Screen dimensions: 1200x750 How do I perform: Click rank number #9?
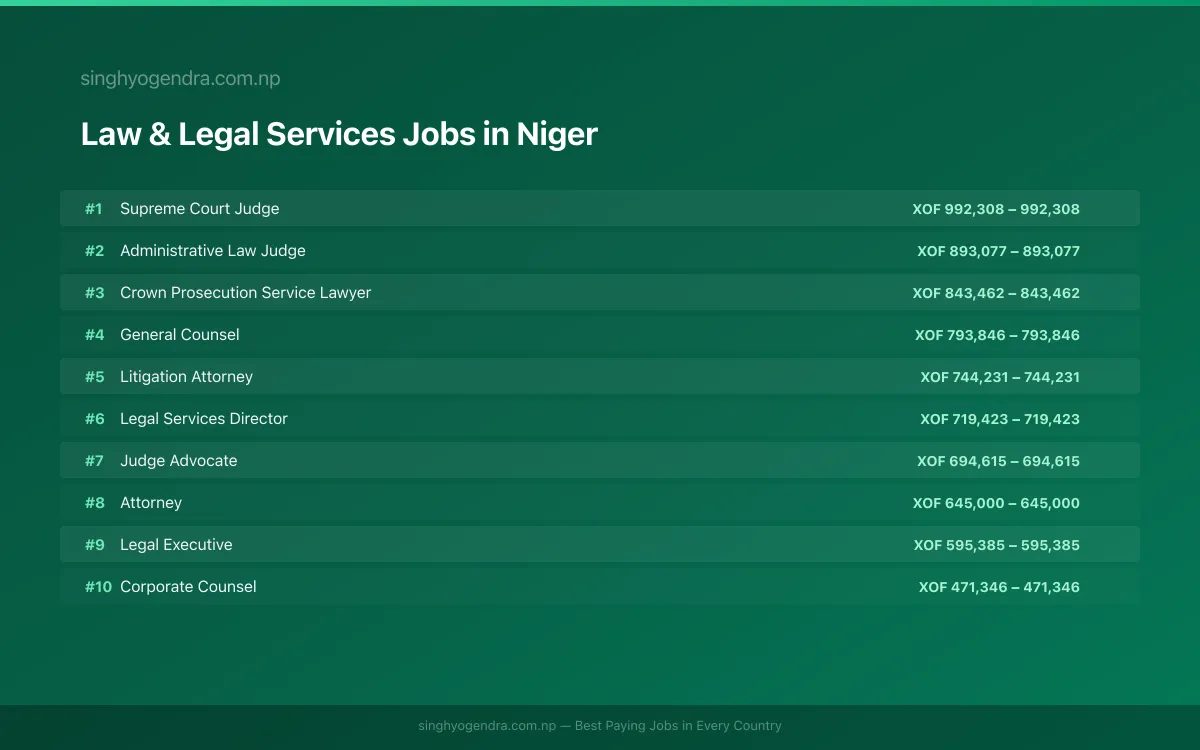tap(94, 545)
